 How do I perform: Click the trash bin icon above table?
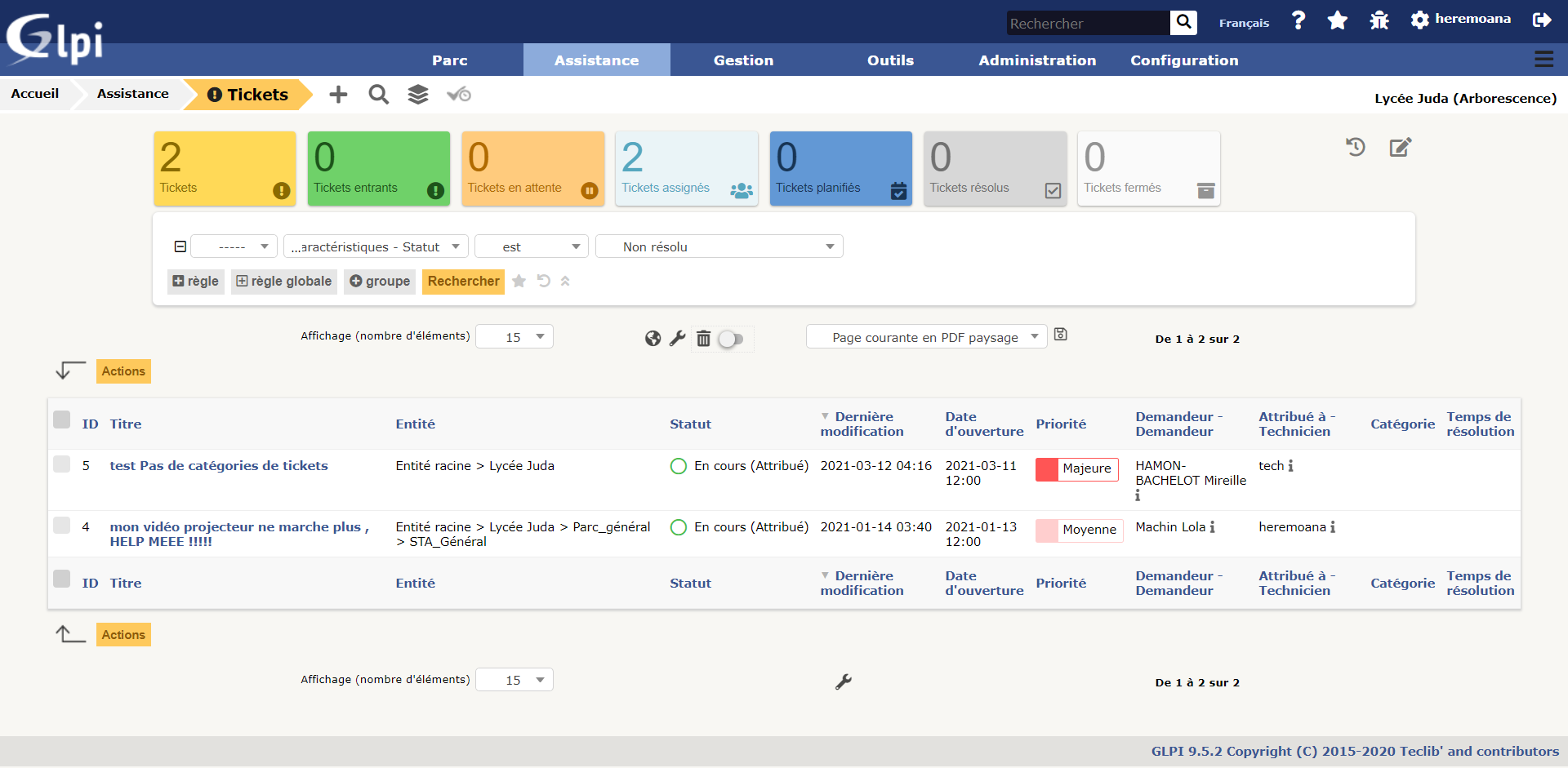[703, 338]
